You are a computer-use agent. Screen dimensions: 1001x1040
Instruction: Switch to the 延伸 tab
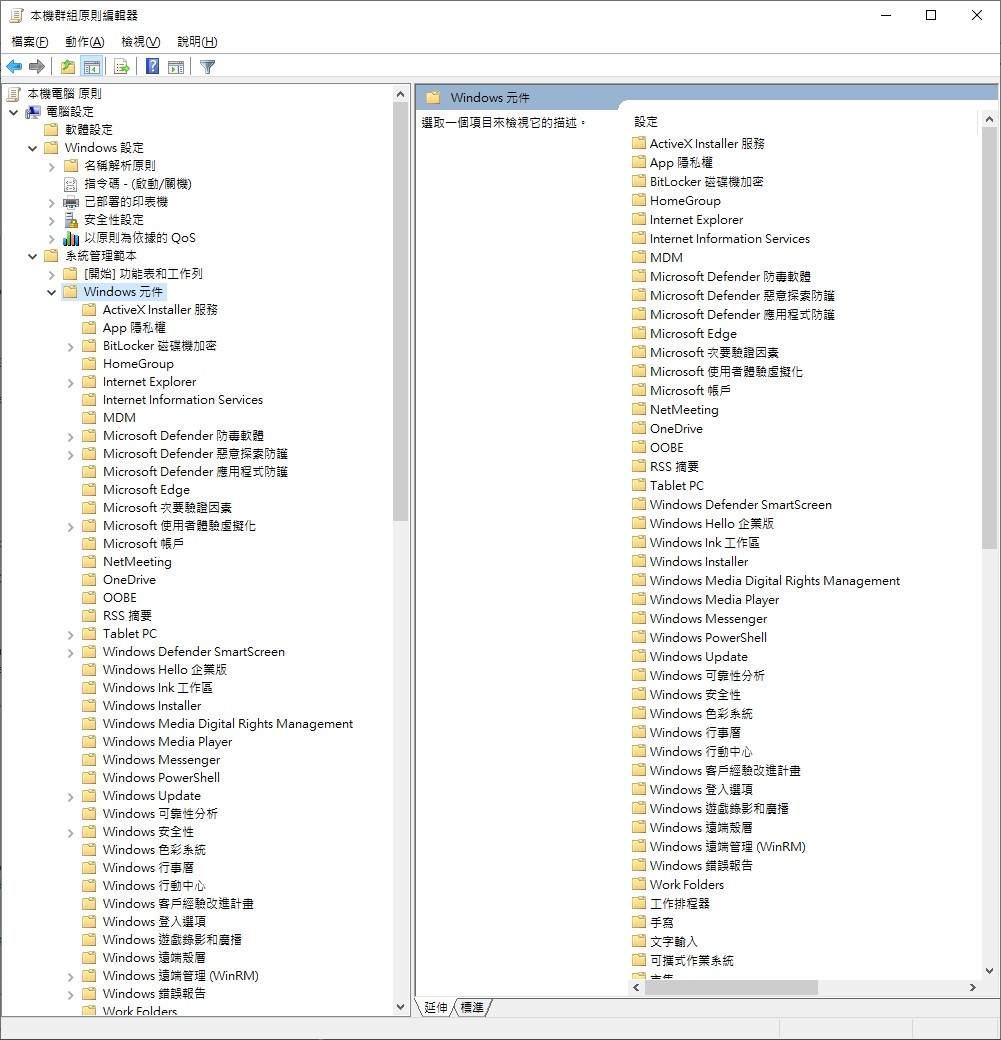(436, 1008)
